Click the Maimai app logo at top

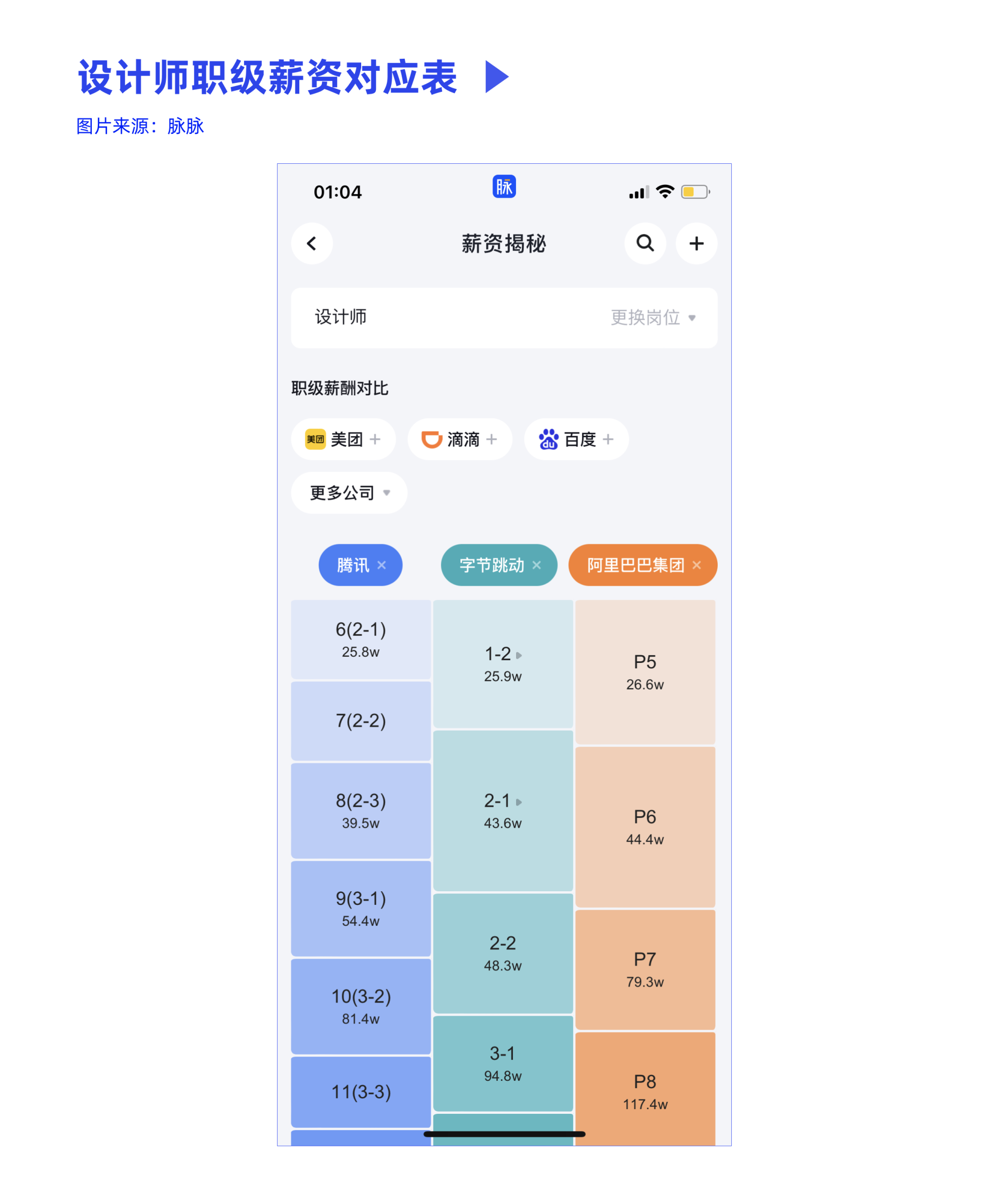[x=505, y=188]
